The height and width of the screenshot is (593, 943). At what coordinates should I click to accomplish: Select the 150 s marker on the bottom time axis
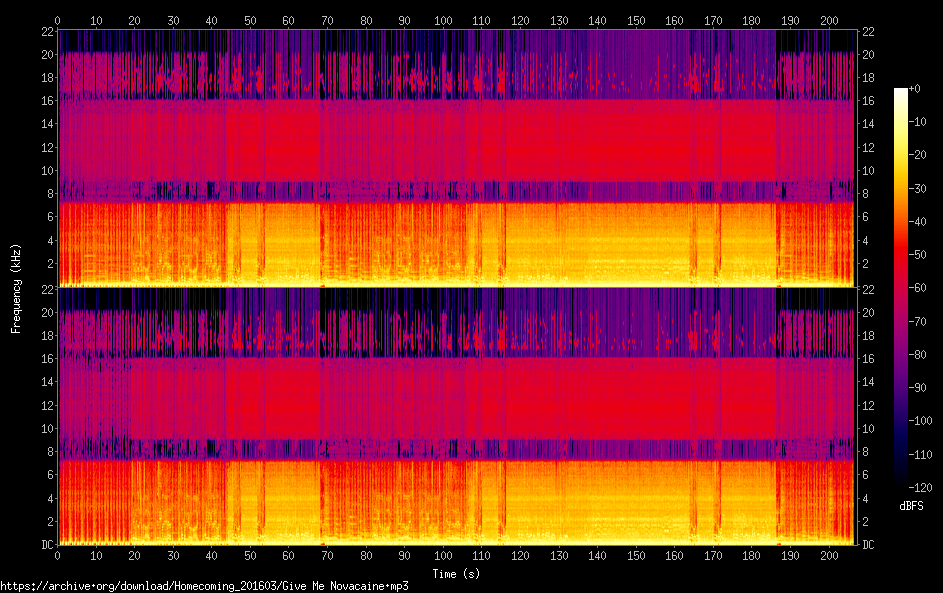636,555
